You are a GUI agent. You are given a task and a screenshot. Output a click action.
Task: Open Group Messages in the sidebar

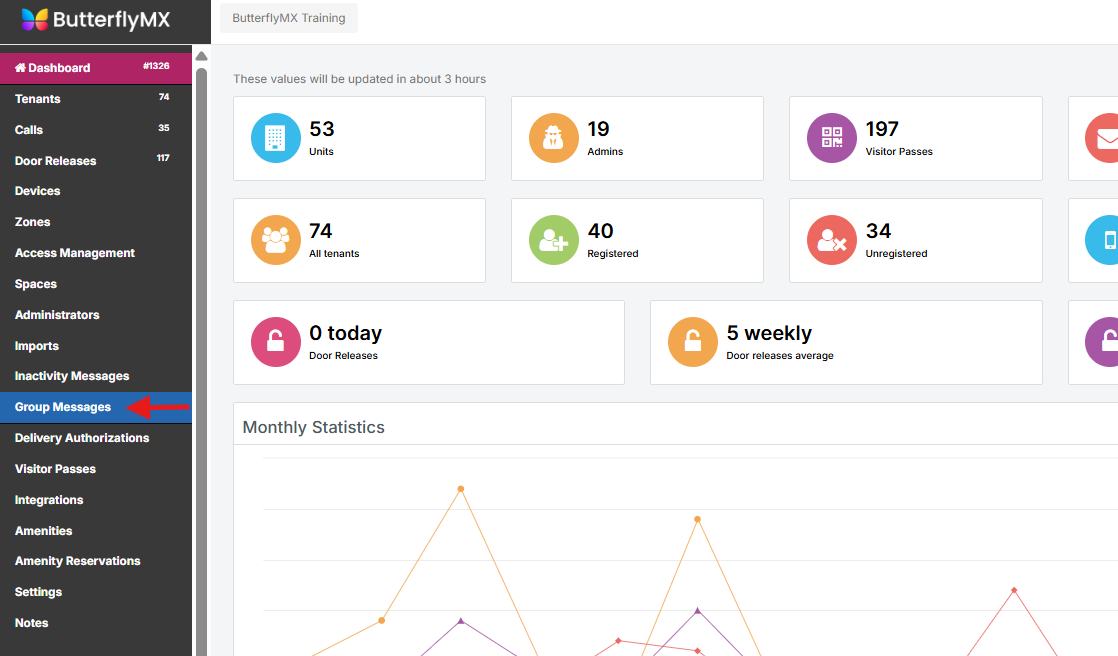(63, 407)
